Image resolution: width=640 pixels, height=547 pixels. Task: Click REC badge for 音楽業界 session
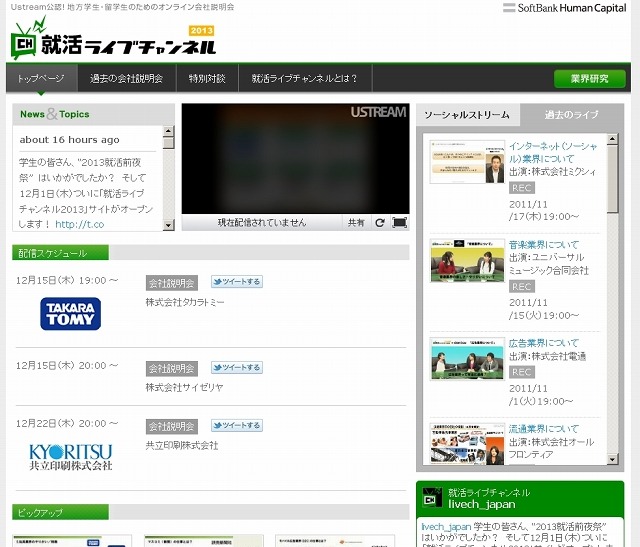pyautogui.click(x=522, y=287)
